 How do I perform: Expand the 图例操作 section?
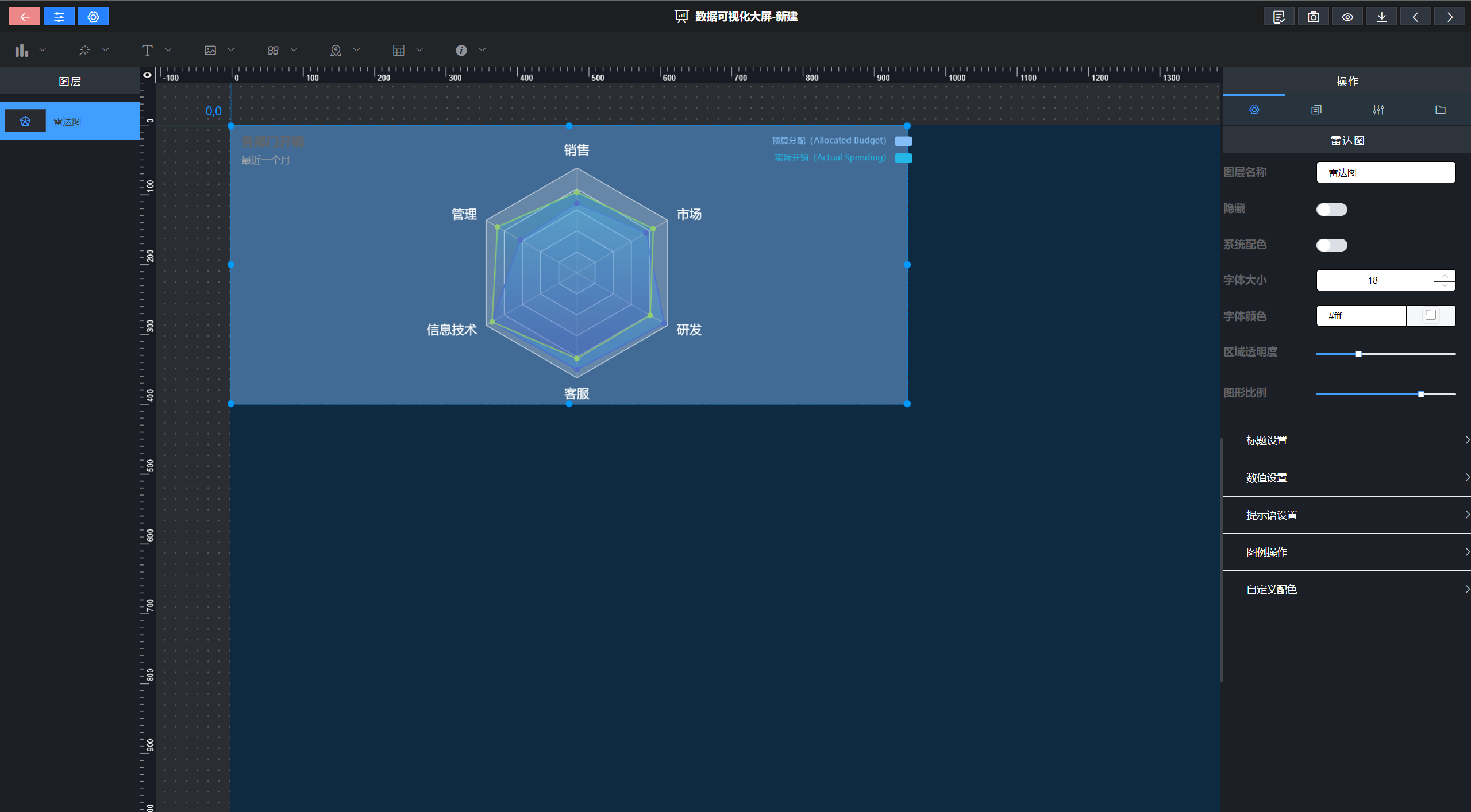point(1347,552)
